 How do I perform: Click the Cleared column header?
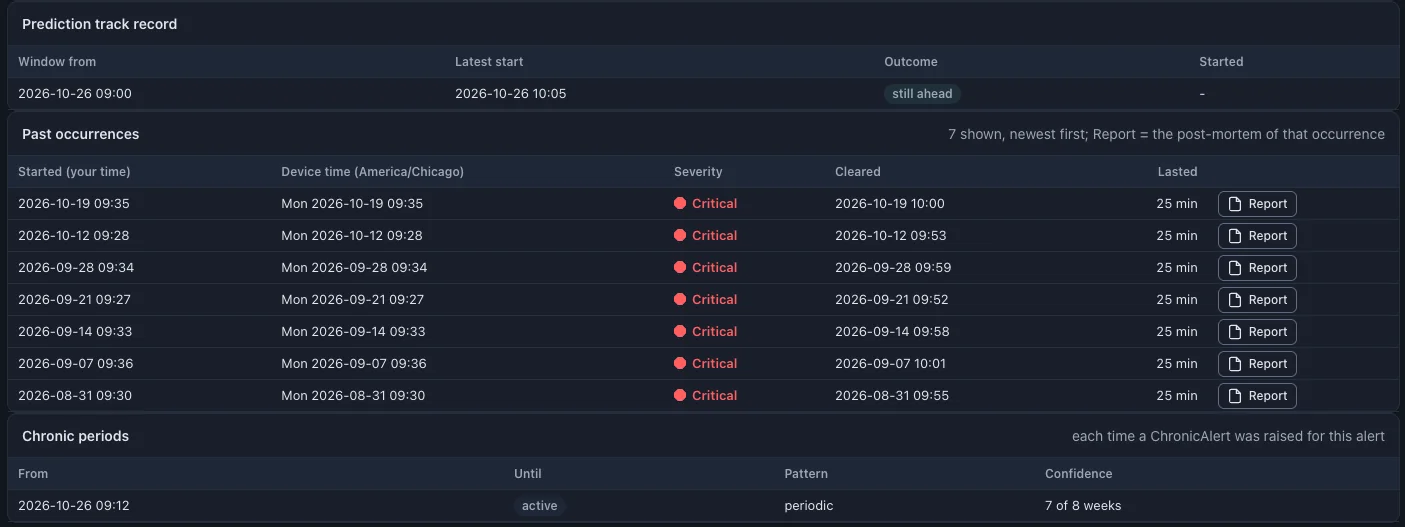pyautogui.click(x=858, y=172)
